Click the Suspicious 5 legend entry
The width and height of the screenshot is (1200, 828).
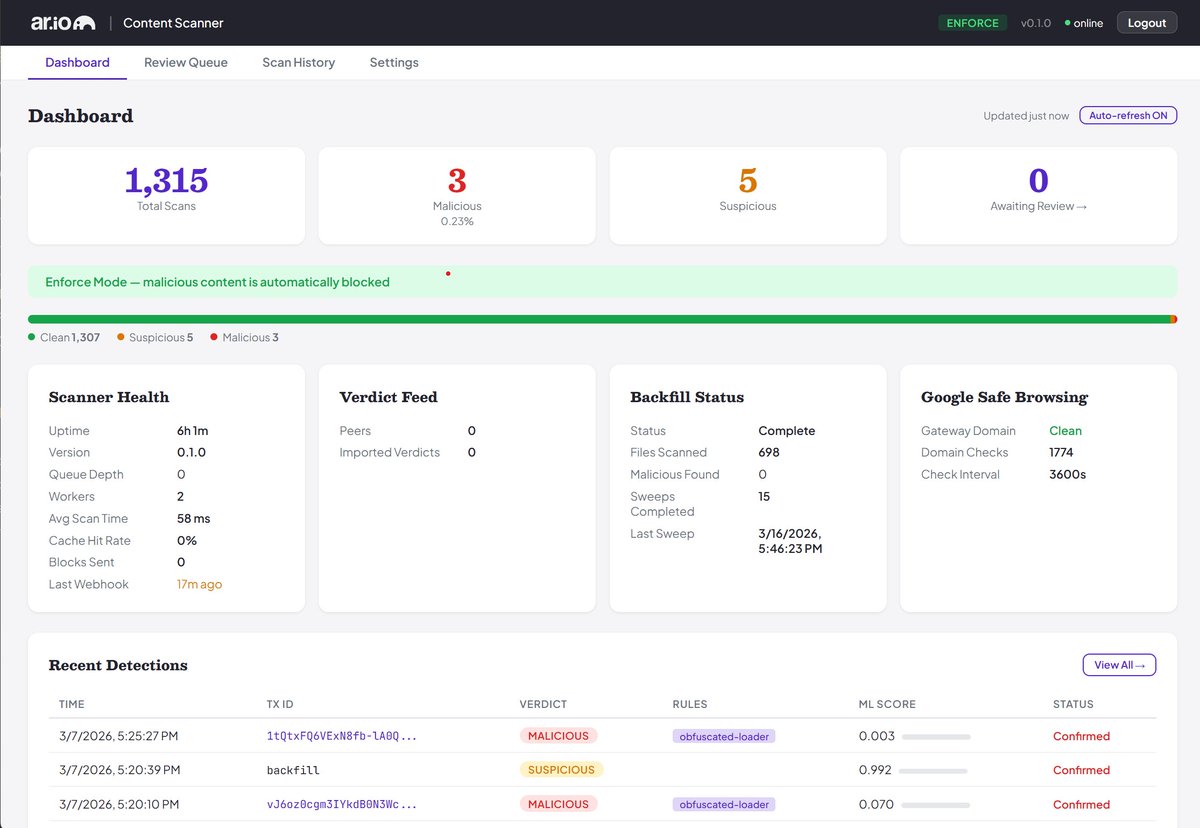pos(155,338)
